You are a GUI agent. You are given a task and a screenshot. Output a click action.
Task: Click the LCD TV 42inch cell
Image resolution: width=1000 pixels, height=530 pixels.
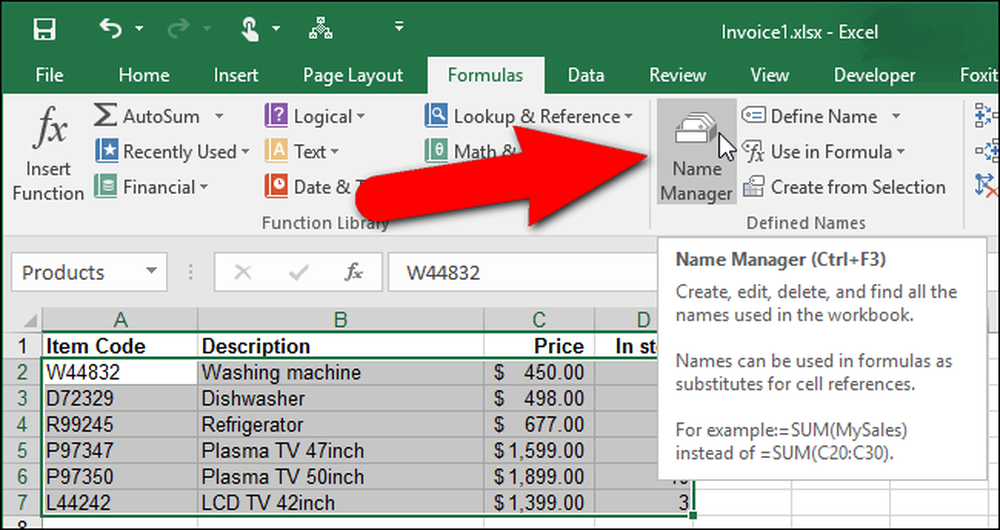(341, 503)
